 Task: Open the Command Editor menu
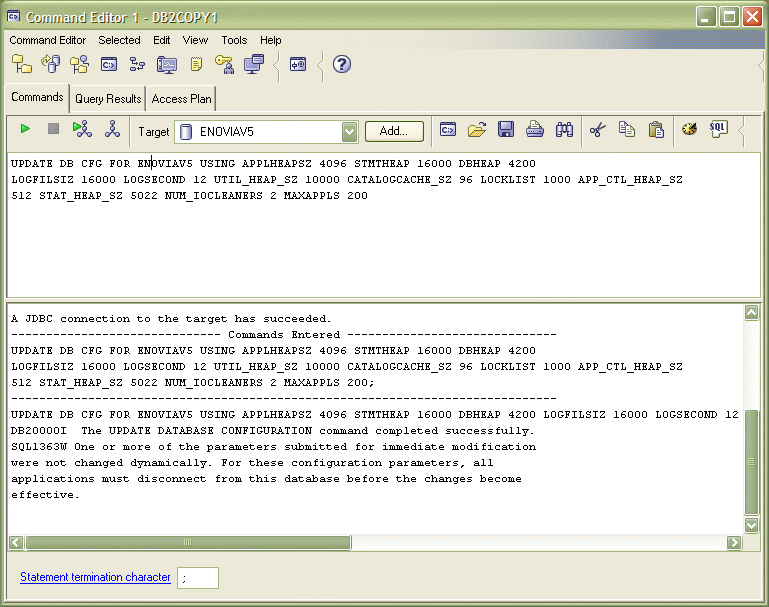pos(48,40)
